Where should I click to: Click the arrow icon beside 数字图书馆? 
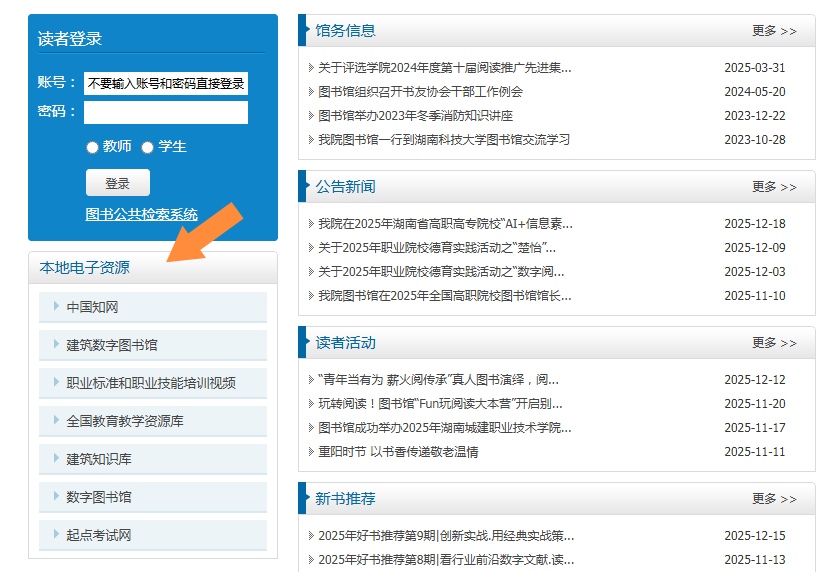pyautogui.click(x=56, y=497)
